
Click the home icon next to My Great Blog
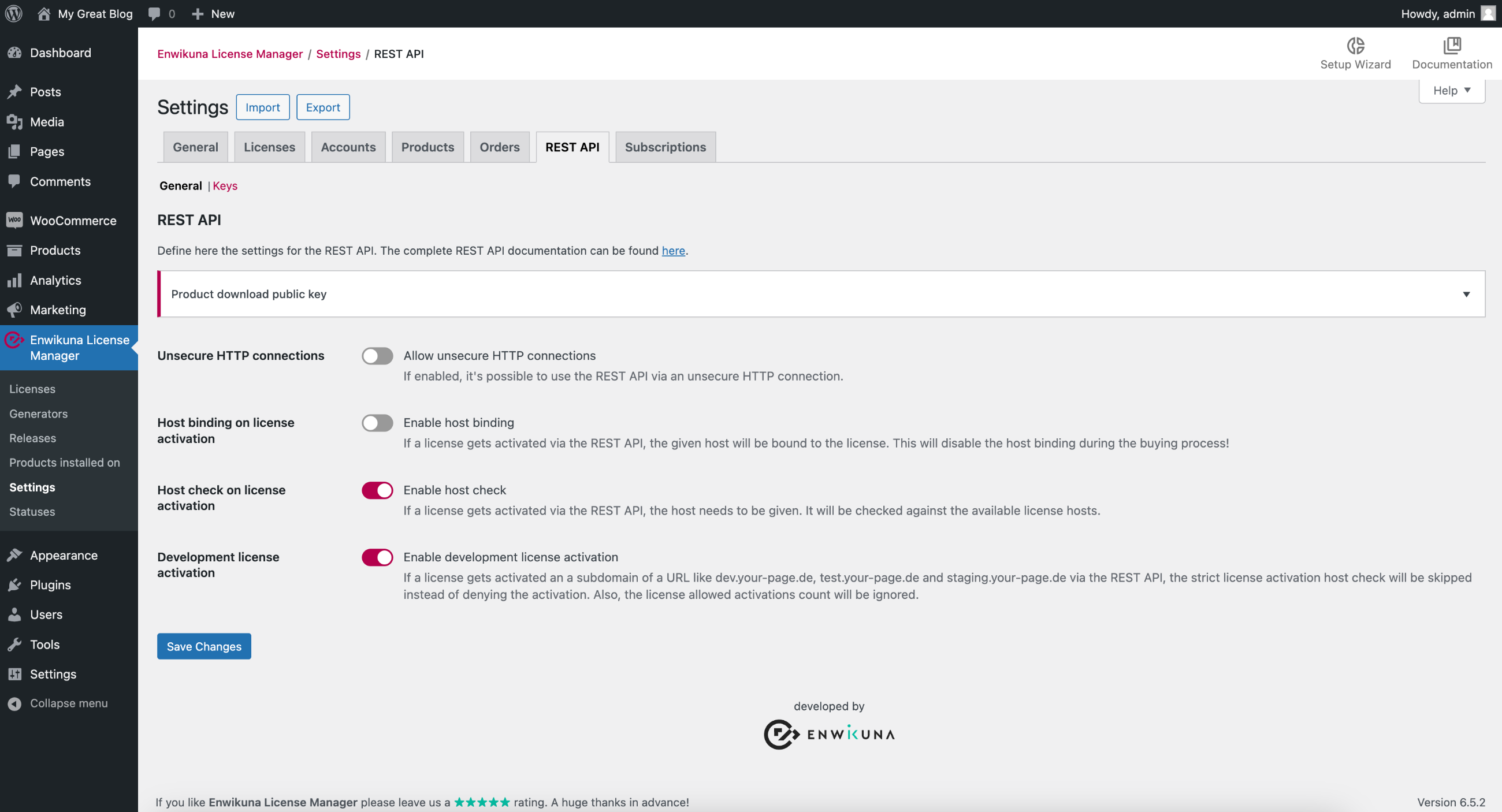click(x=44, y=13)
